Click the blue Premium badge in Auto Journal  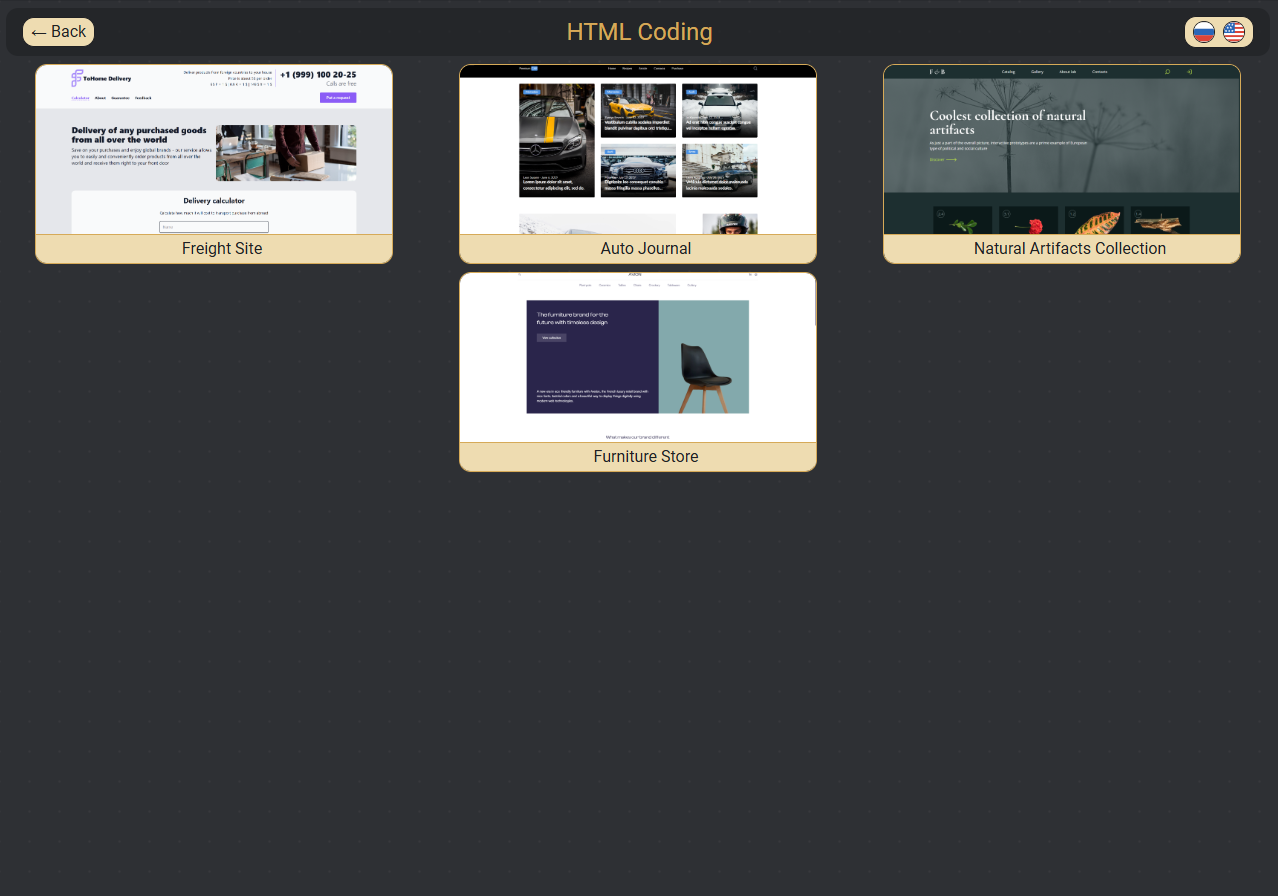pyautogui.click(x=533, y=68)
